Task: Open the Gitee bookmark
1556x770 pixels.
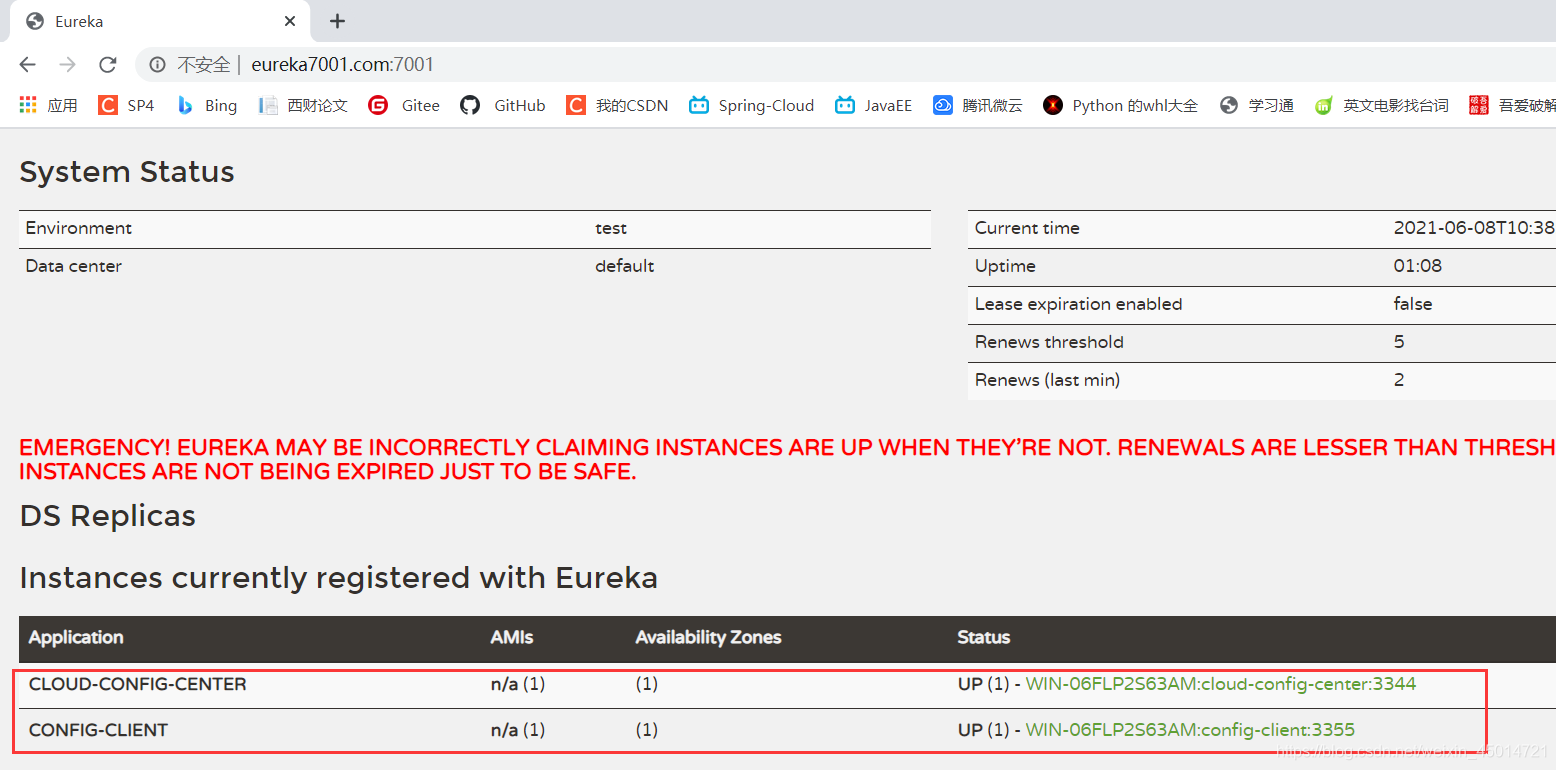Action: (404, 105)
